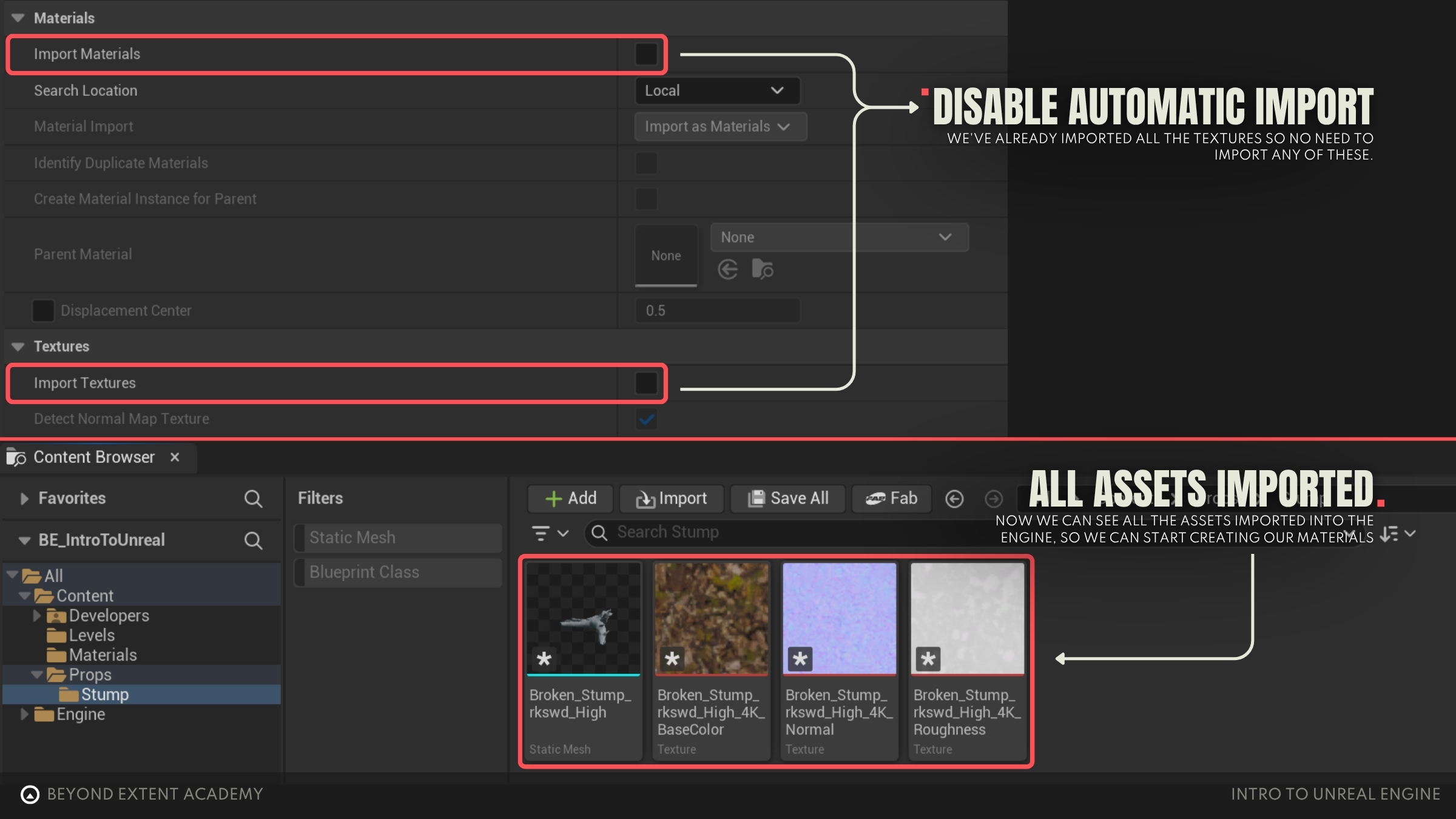This screenshot has width=1456, height=819.
Task: Open the Search Location Local dropdown
Action: point(716,91)
